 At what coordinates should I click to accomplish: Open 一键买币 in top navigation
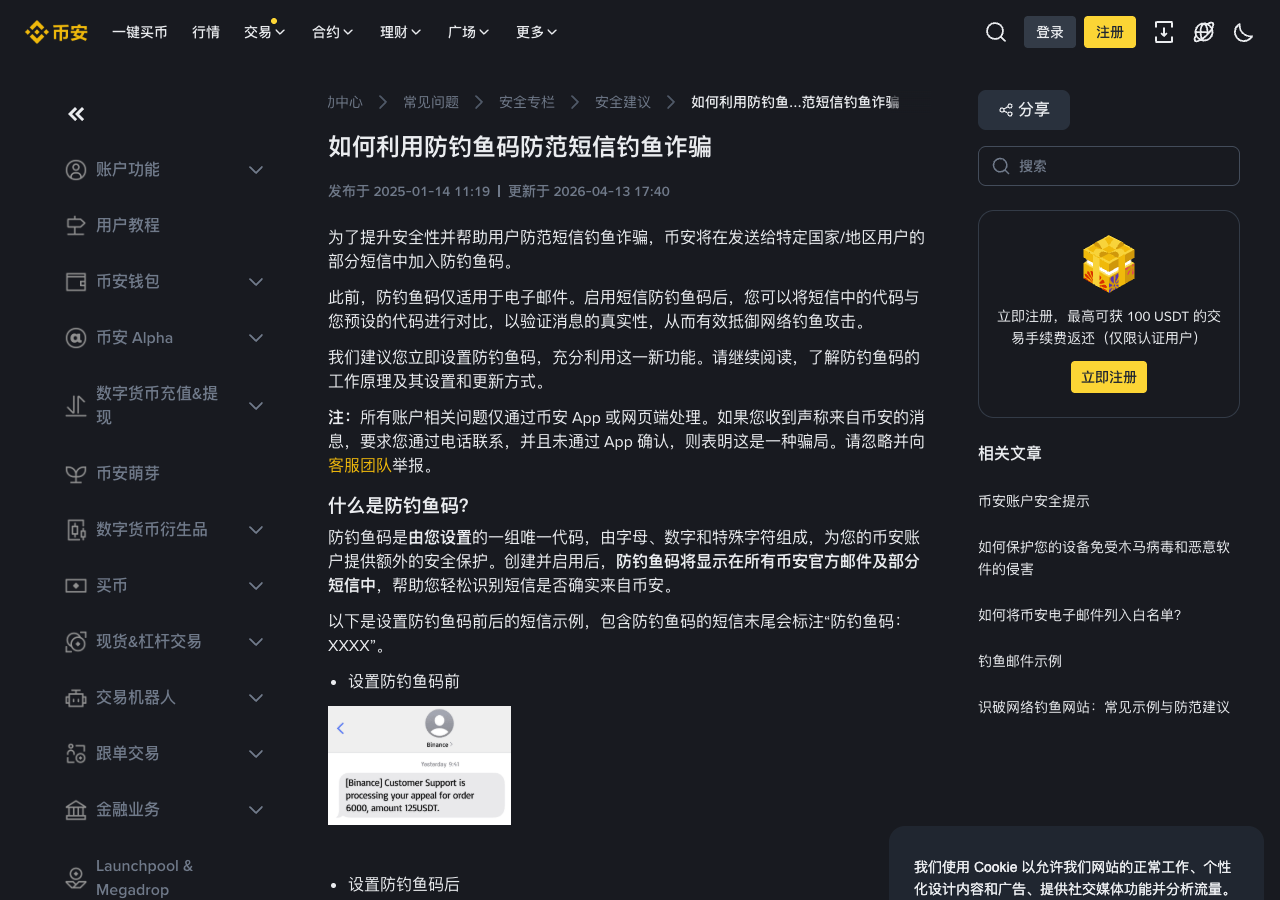click(140, 32)
